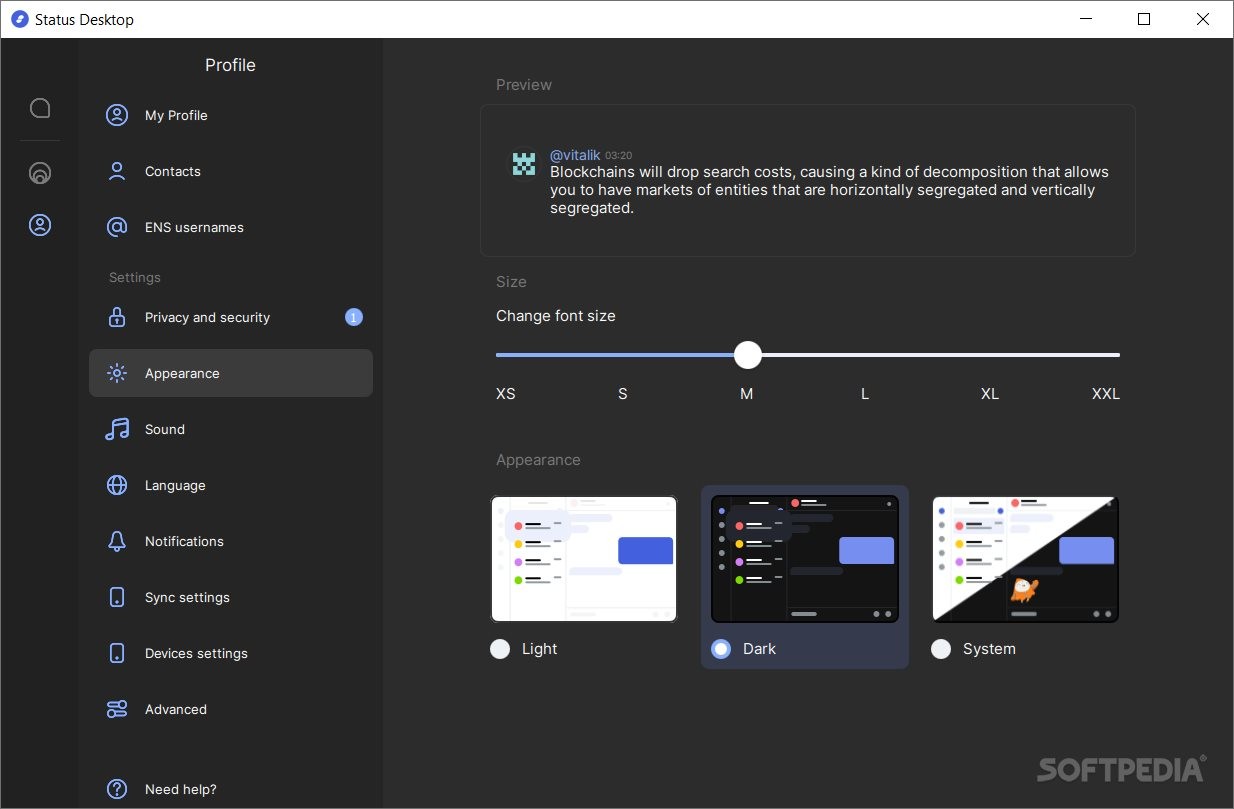Click the Dark theme preview thumbnail

click(805, 559)
